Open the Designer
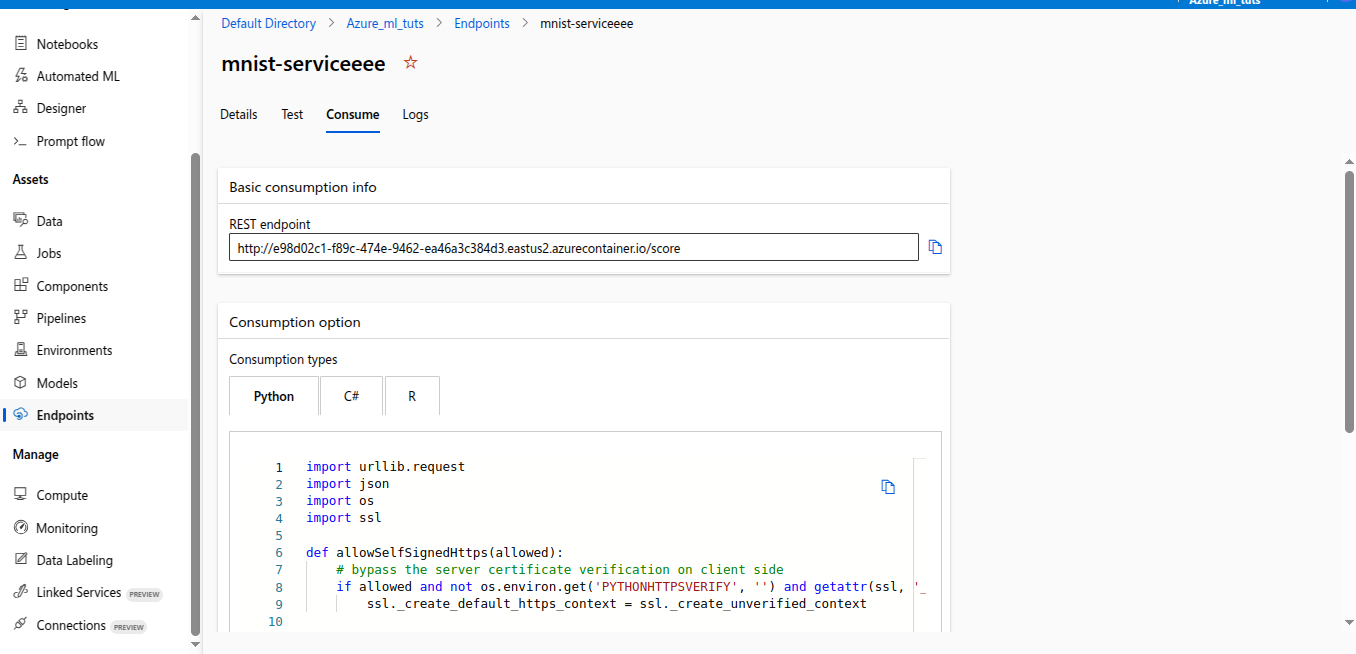 [x=64, y=107]
